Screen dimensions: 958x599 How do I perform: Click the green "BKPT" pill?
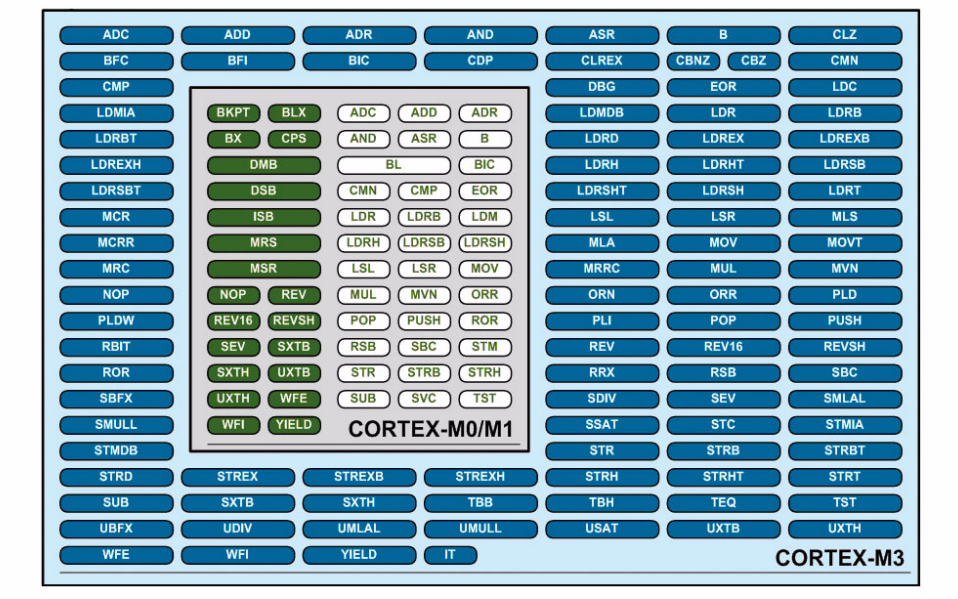pyautogui.click(x=233, y=113)
